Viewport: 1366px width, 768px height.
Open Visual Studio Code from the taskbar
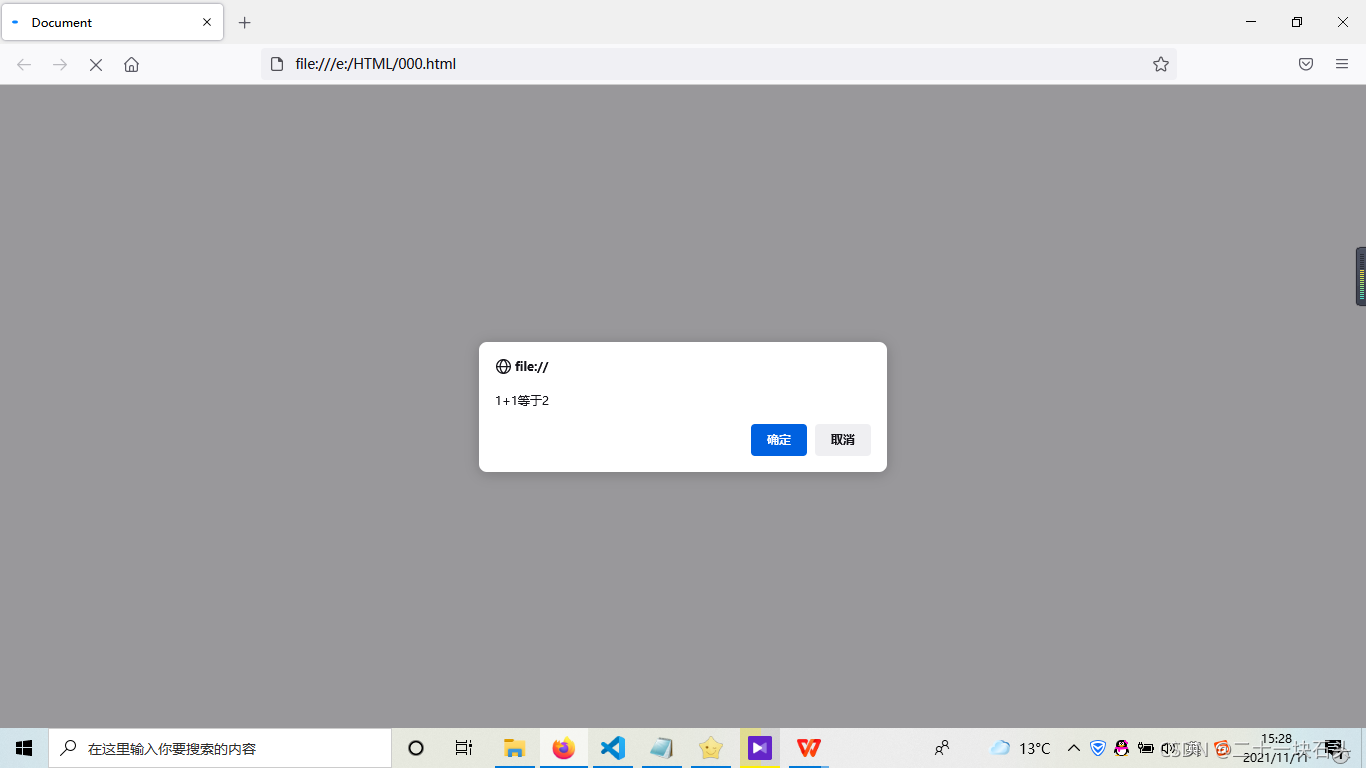pos(613,748)
